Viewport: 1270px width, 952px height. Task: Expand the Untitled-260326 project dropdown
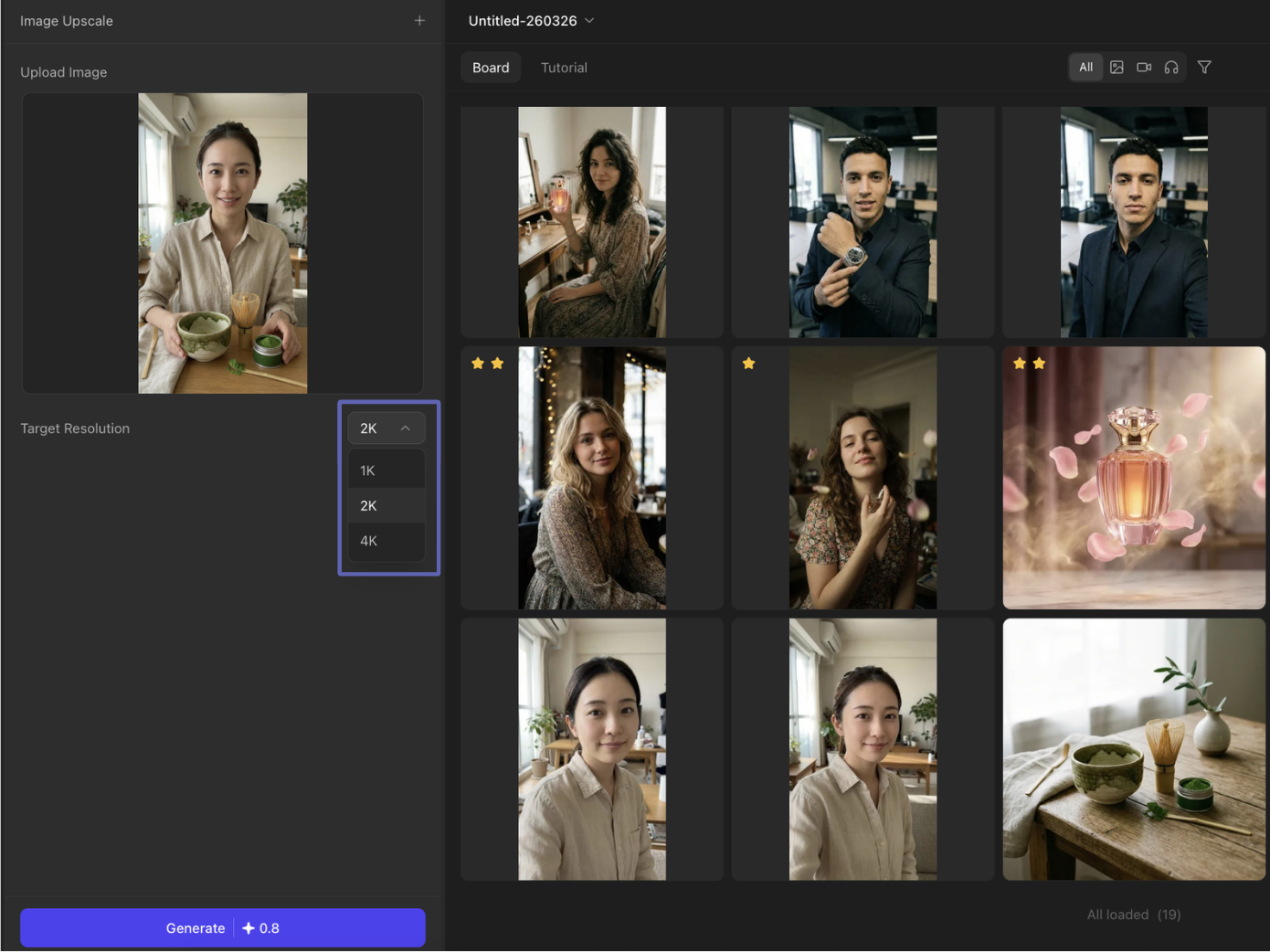[531, 21]
